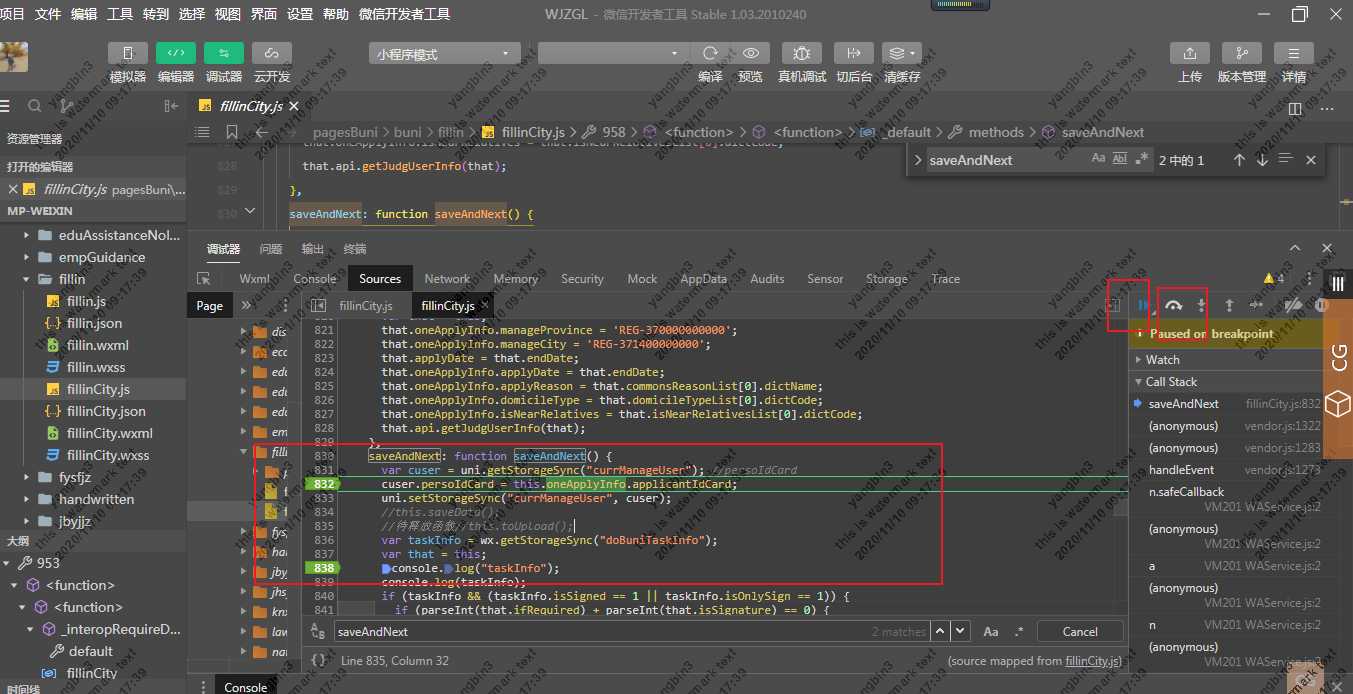Screen dimensions: 1353x694
Task: Open the 微信开发者工具 menu
Action: 405,14
